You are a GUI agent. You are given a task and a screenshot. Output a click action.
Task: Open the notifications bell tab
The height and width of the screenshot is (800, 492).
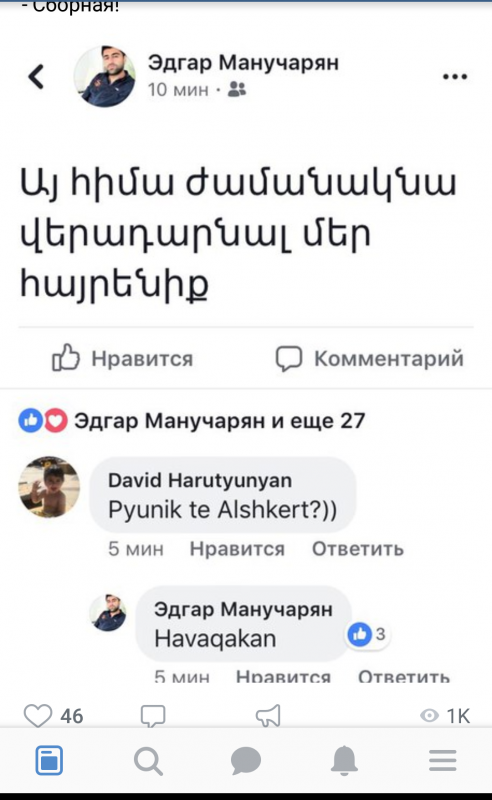[345, 761]
